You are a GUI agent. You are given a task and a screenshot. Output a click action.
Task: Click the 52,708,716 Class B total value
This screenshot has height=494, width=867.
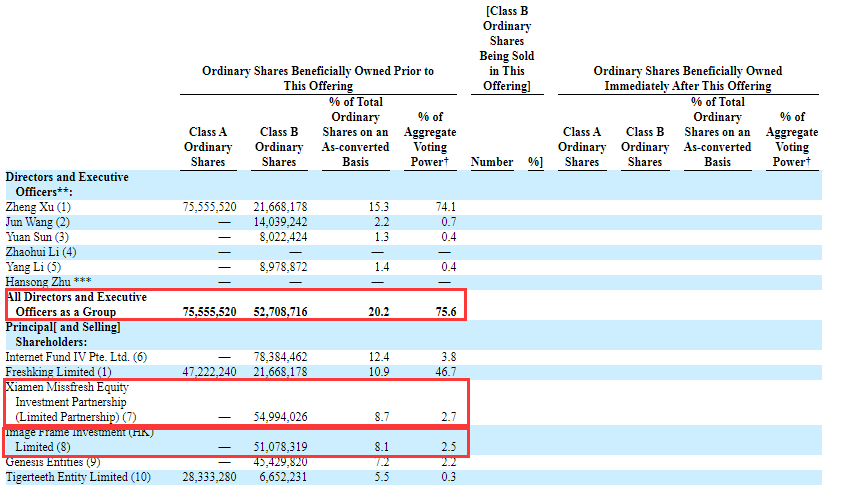[279, 312]
